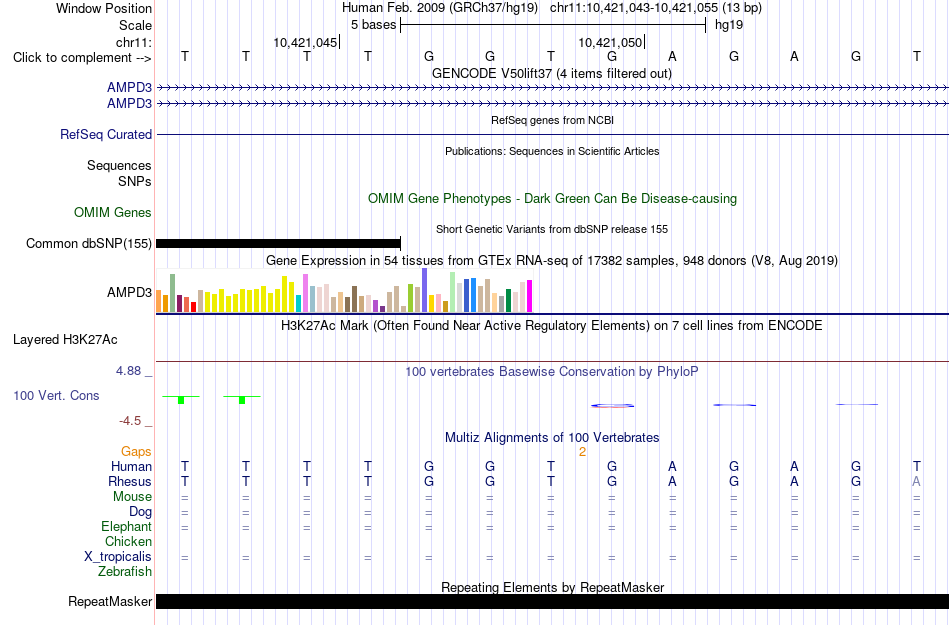Click the 10,421,050 ruler position label
Screen dimensions: 950x625
[x=610, y=42]
